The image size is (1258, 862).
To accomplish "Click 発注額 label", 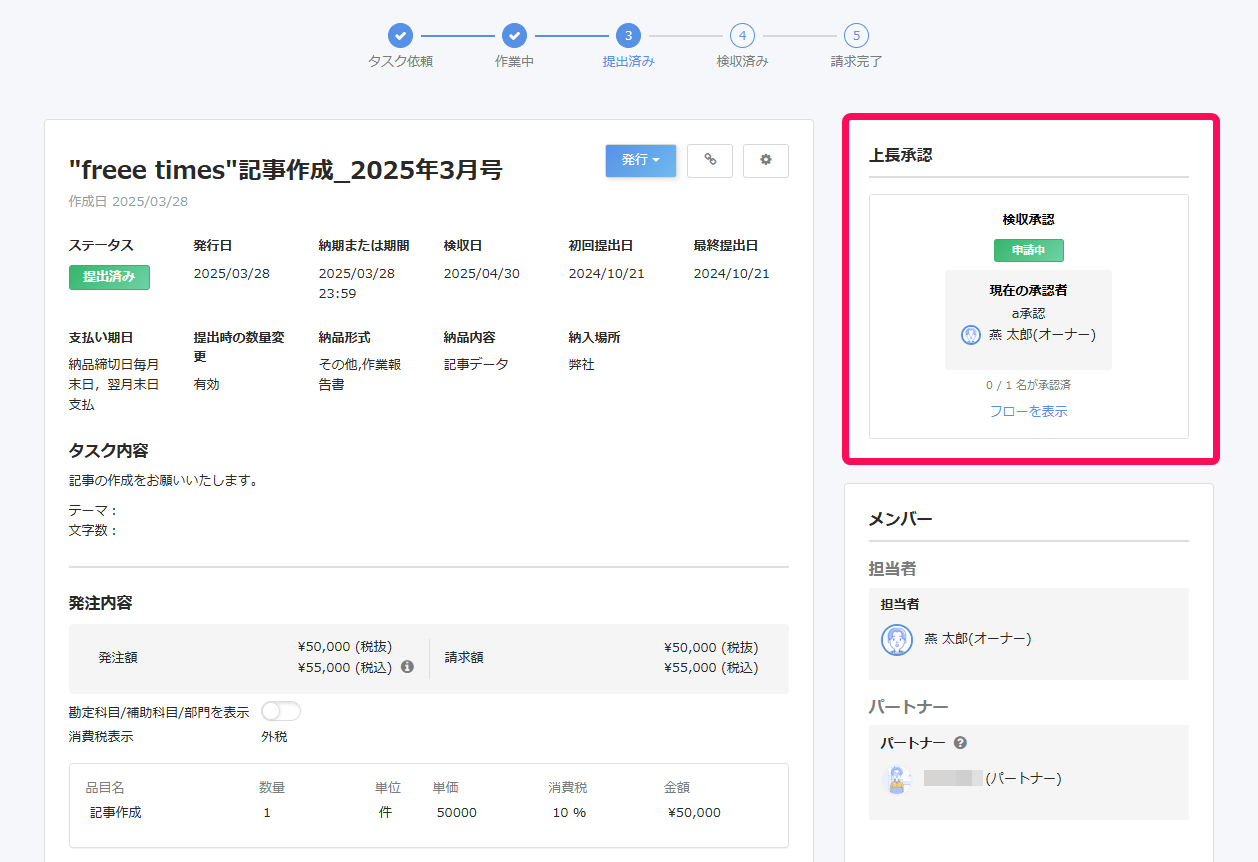I will (118, 658).
